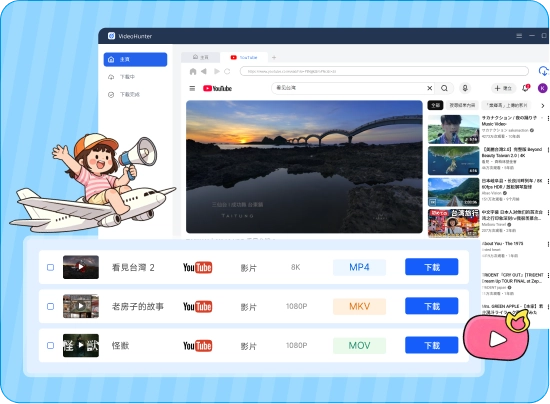Click the cloud download icon beside address bar
550x404 pixels.
coord(543,71)
